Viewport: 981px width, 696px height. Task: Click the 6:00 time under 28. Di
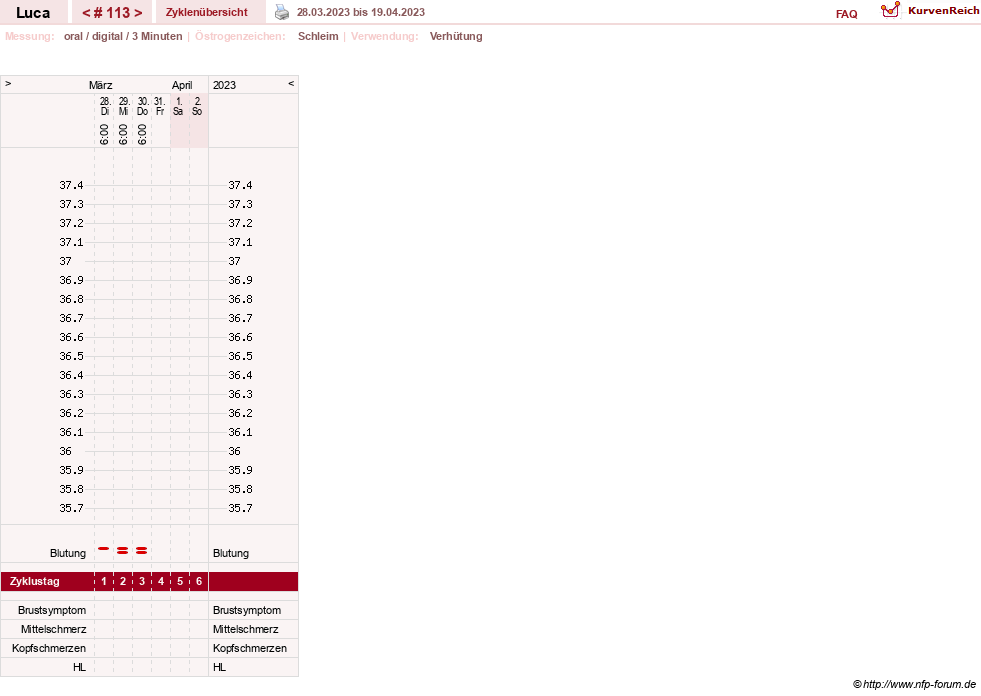pos(104,134)
